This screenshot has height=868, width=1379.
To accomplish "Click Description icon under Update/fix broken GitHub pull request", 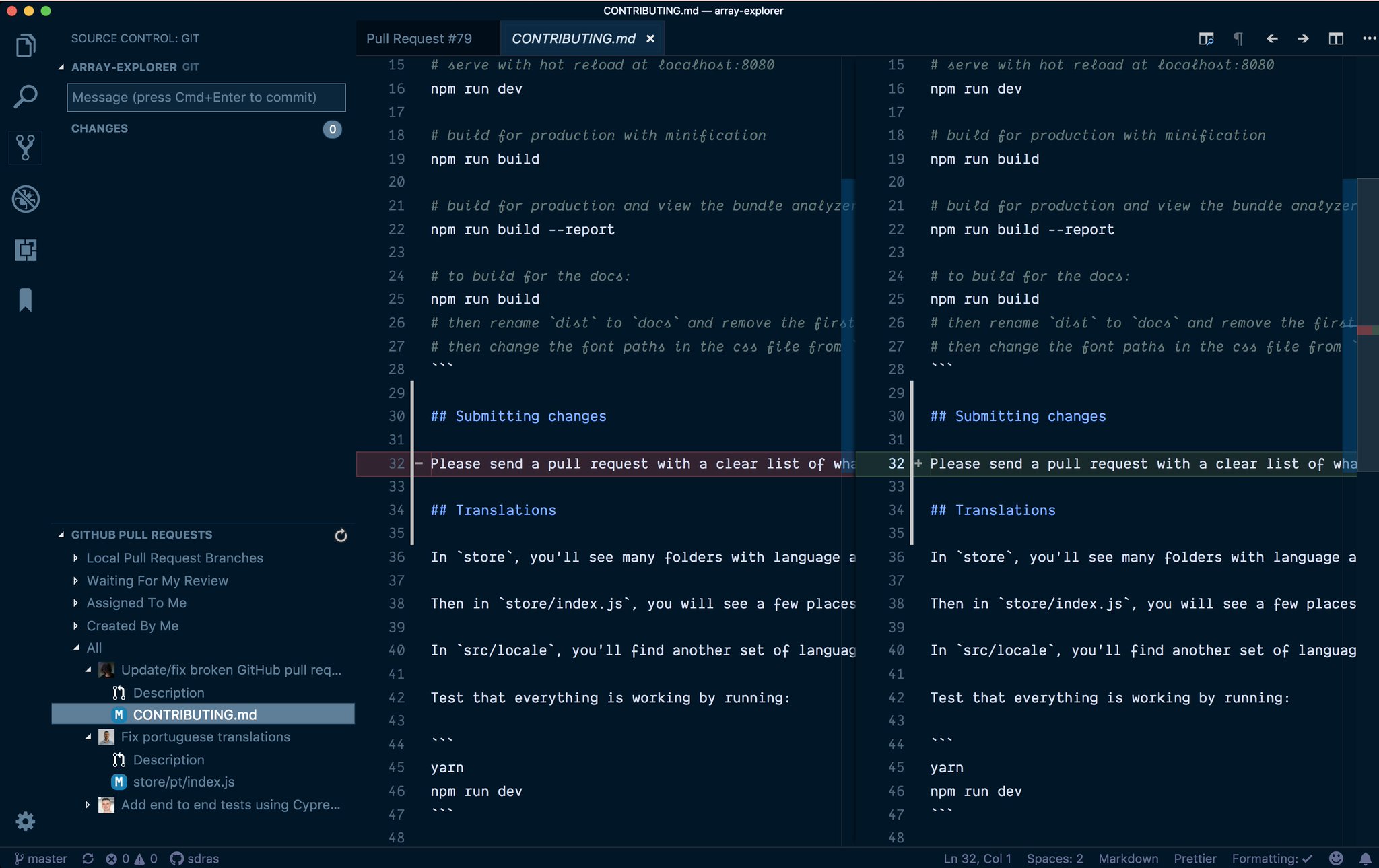I will 119,693.
